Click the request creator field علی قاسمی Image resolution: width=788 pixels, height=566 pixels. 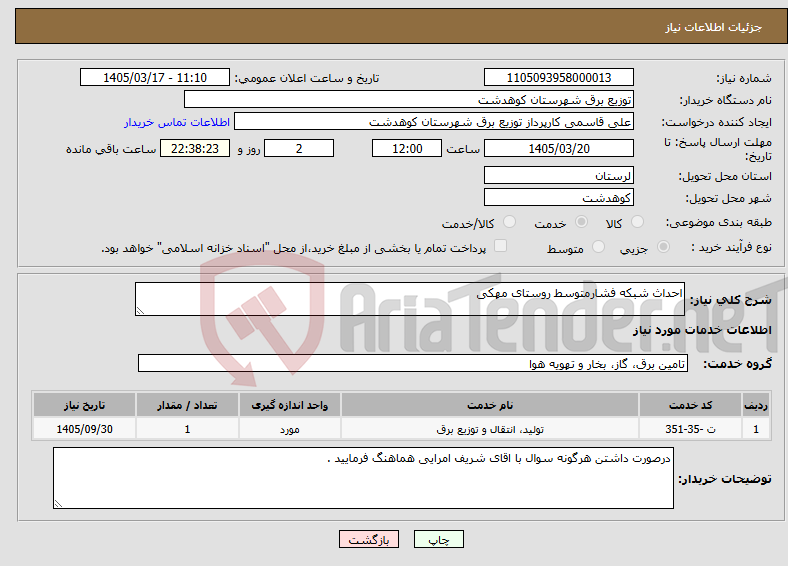(434, 122)
